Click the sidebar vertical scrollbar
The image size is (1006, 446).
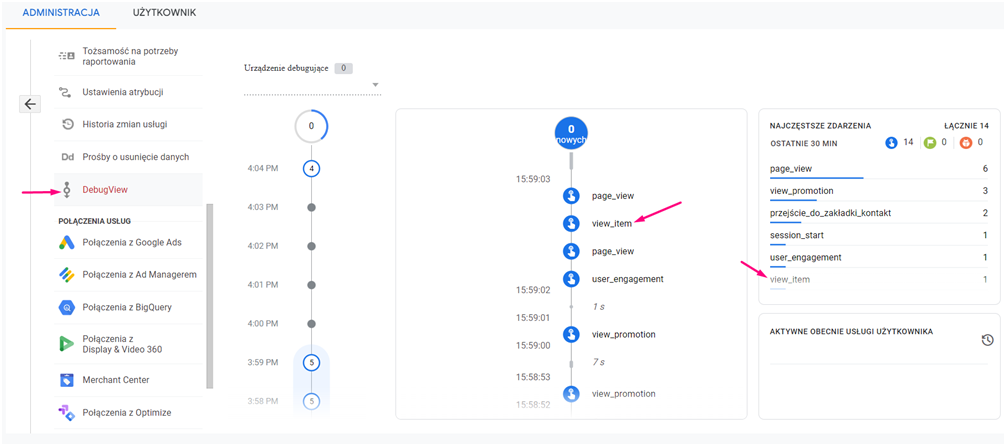pos(210,296)
